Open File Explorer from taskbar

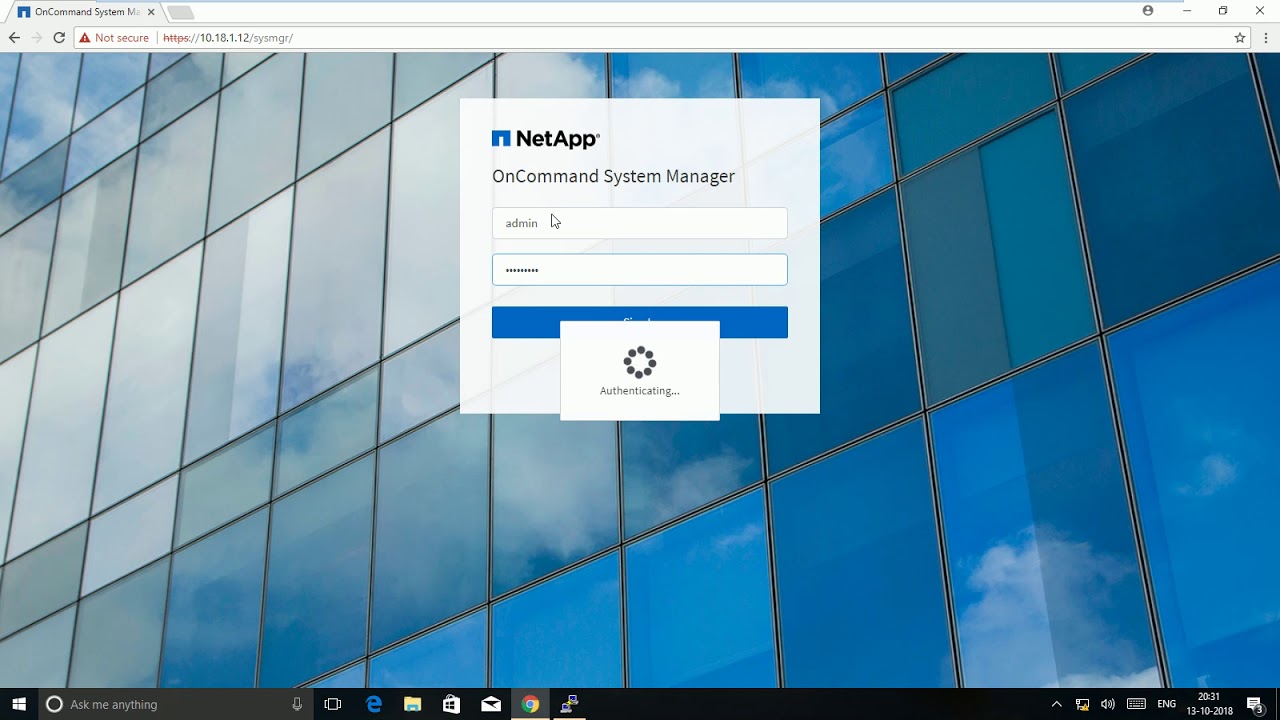412,704
